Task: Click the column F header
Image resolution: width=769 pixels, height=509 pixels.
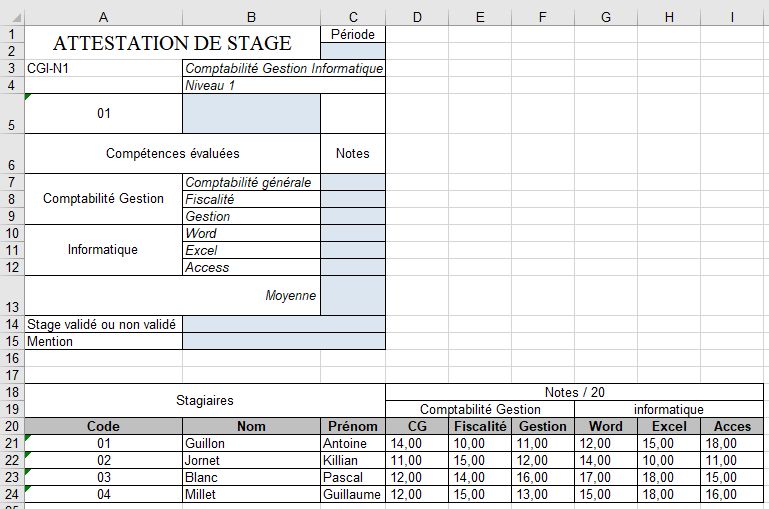Action: [x=542, y=17]
